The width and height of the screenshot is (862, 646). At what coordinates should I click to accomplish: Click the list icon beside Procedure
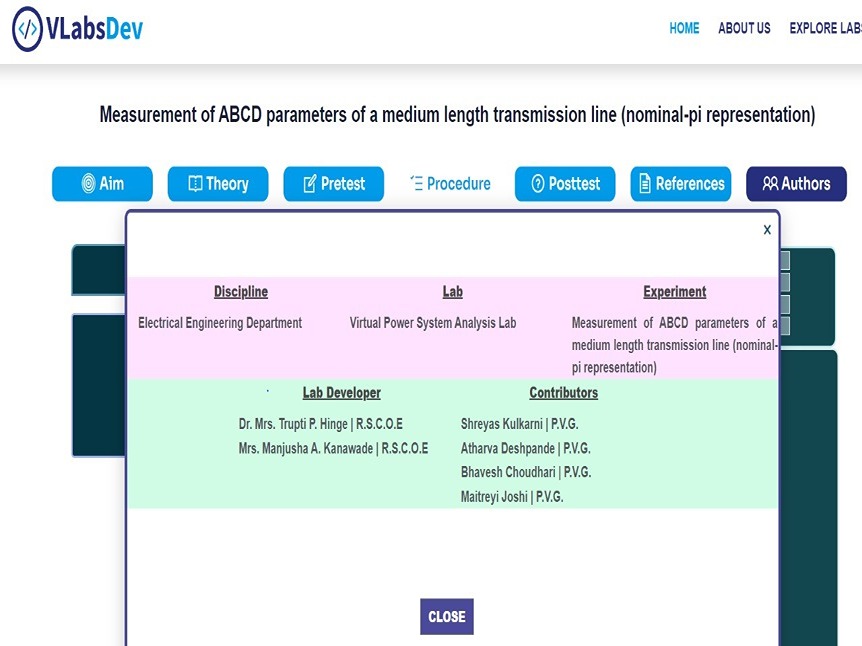point(417,183)
